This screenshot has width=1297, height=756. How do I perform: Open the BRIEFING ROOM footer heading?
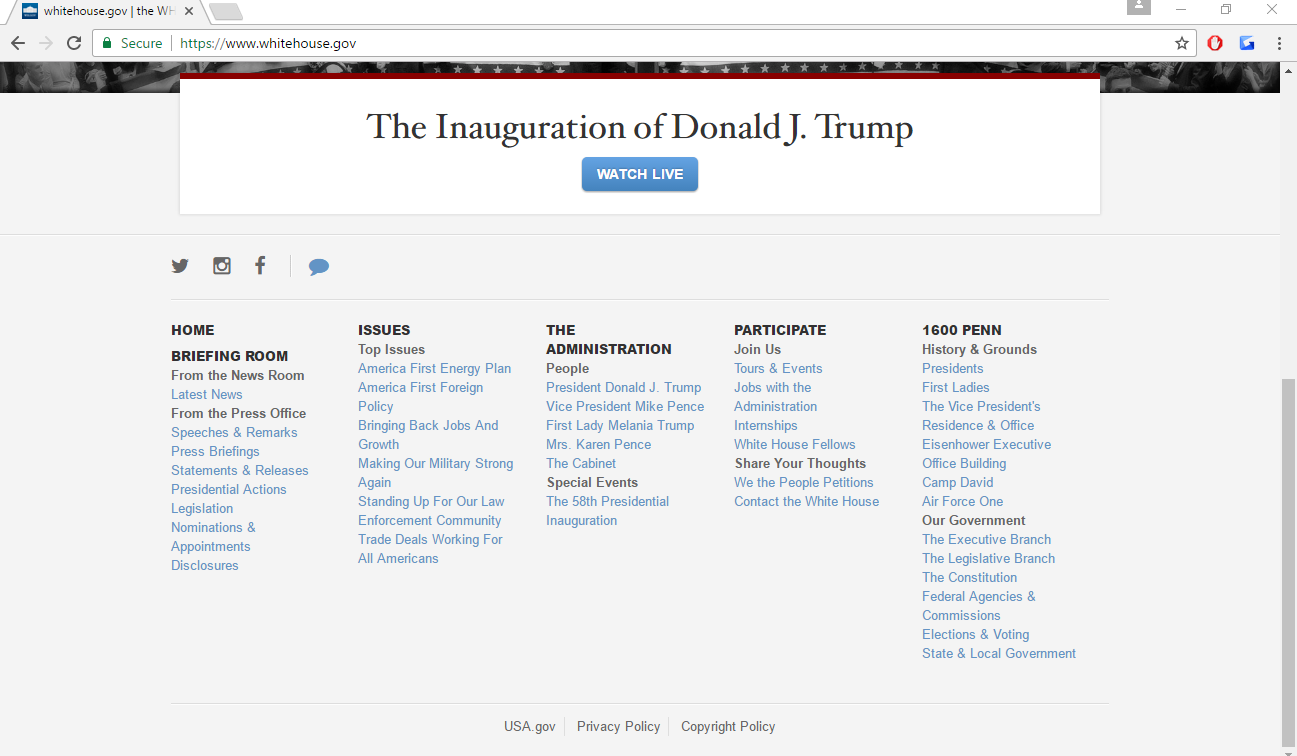tap(229, 356)
